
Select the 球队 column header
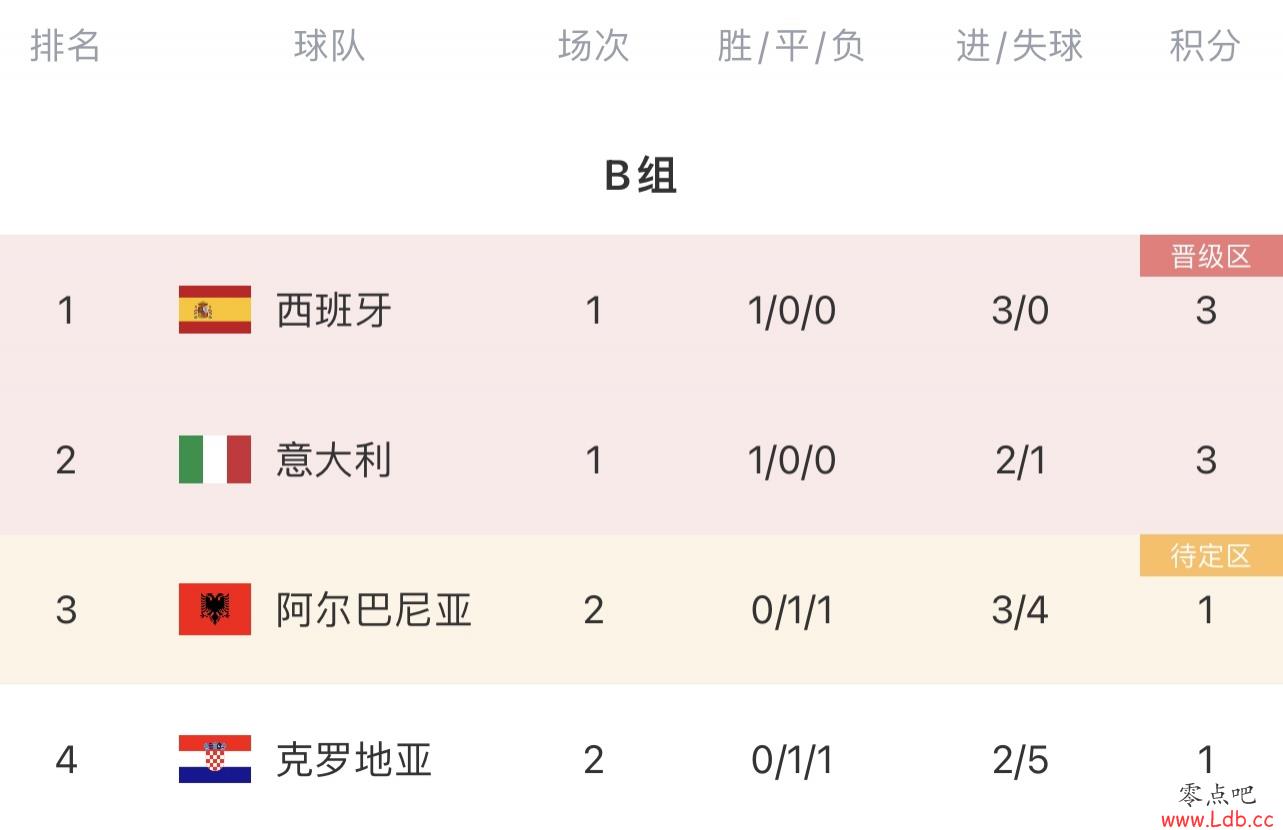tap(329, 45)
